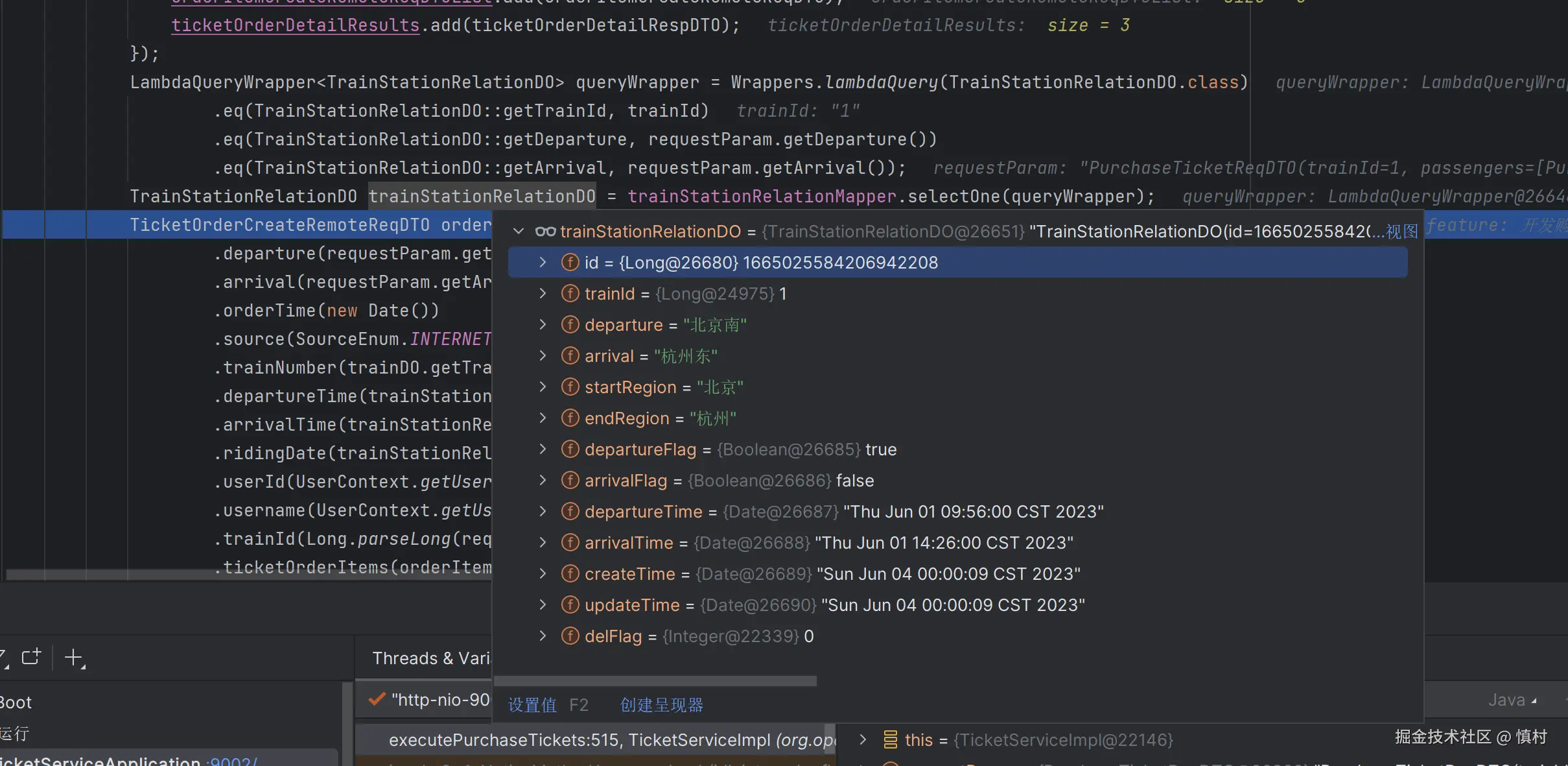Click the popup's horizontal scrollbar

[655, 681]
